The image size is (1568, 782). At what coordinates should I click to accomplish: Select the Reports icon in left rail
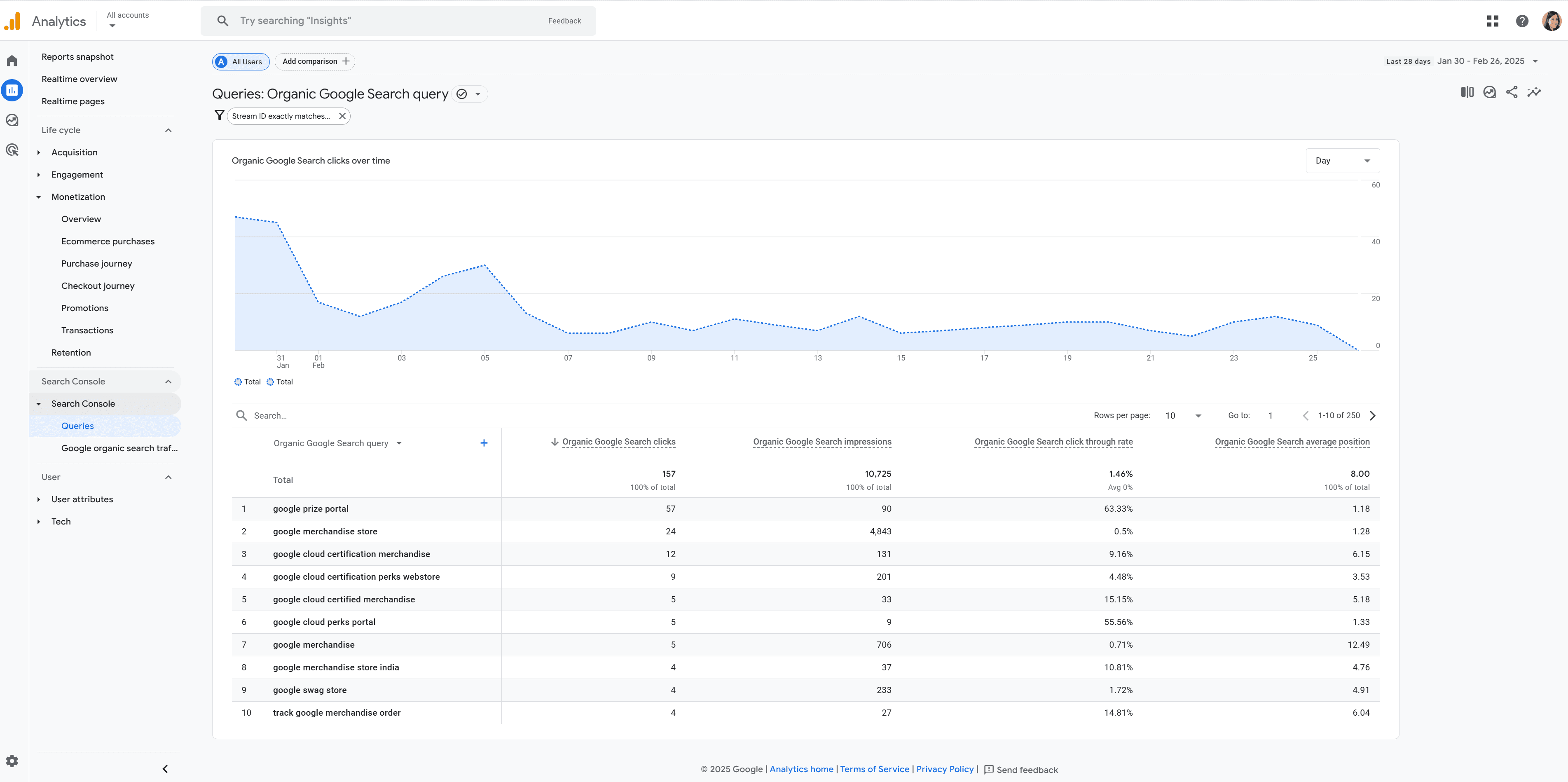tap(12, 90)
